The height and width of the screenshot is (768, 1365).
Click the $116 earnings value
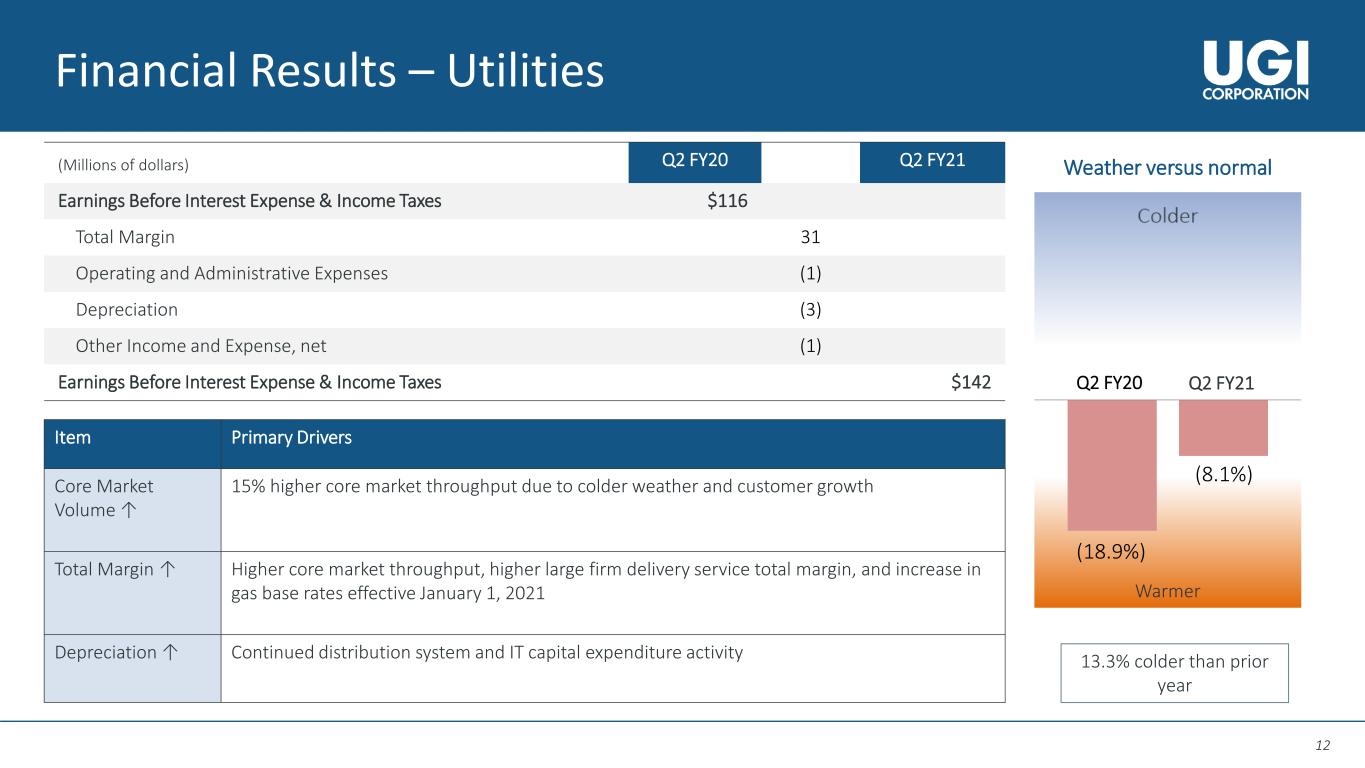click(727, 201)
